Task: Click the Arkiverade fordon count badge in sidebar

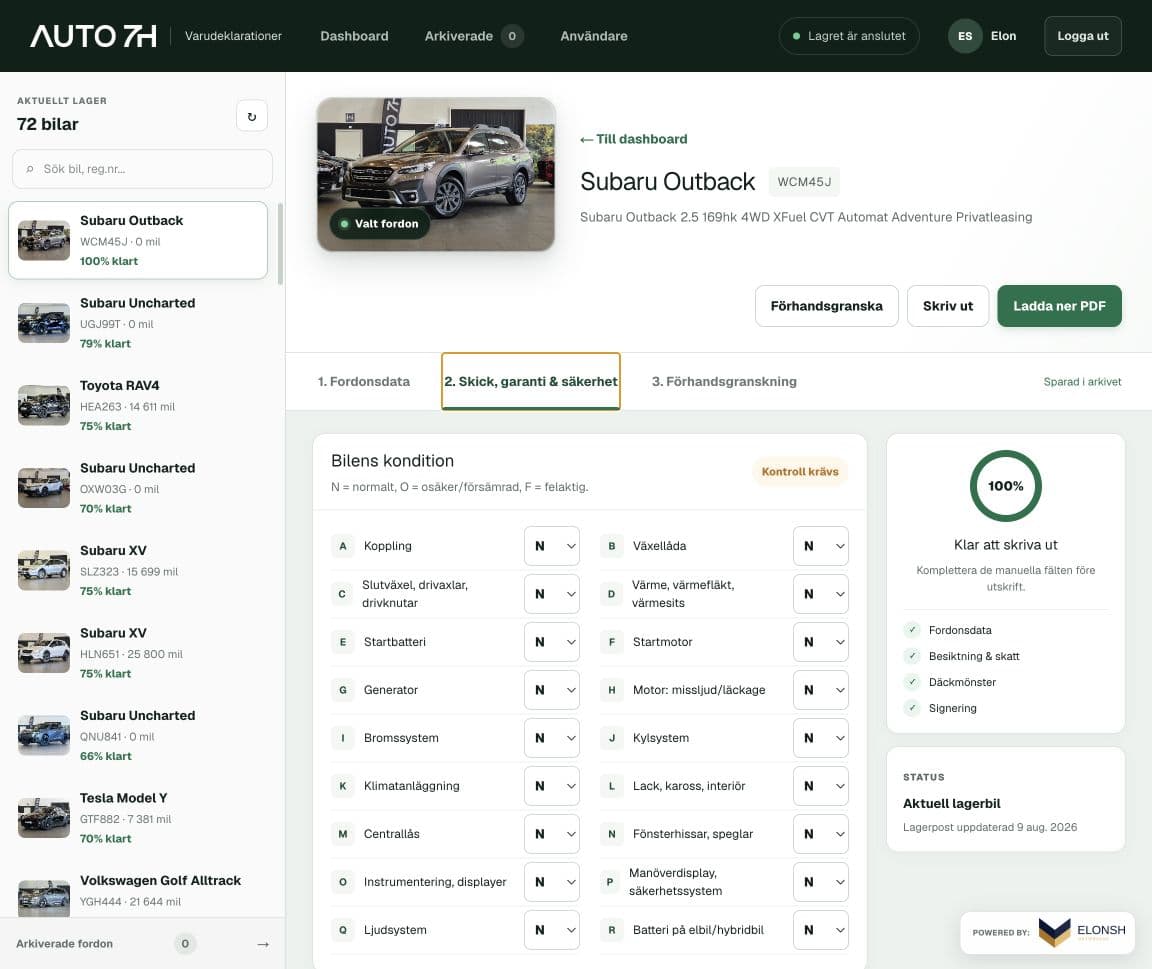Action: click(x=185, y=944)
